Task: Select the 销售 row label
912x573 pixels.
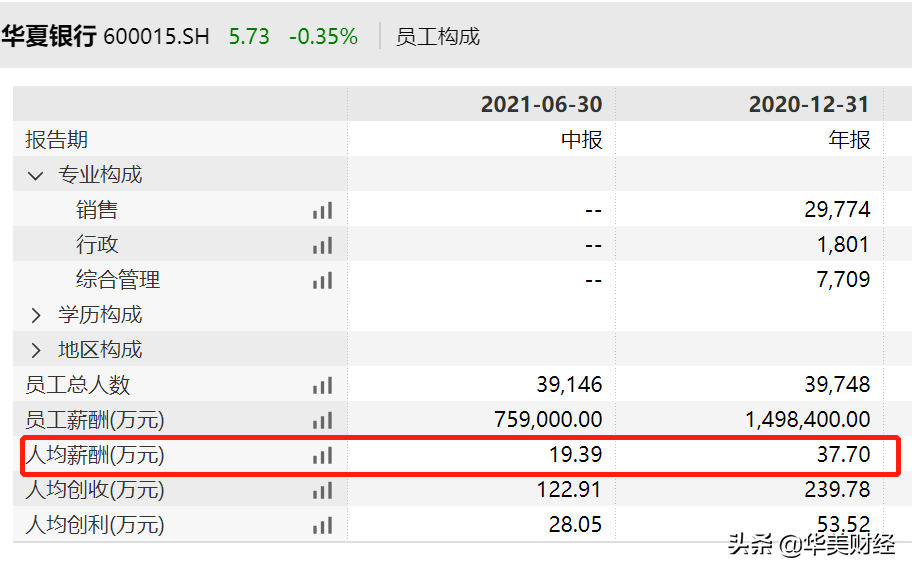Action: (x=97, y=210)
